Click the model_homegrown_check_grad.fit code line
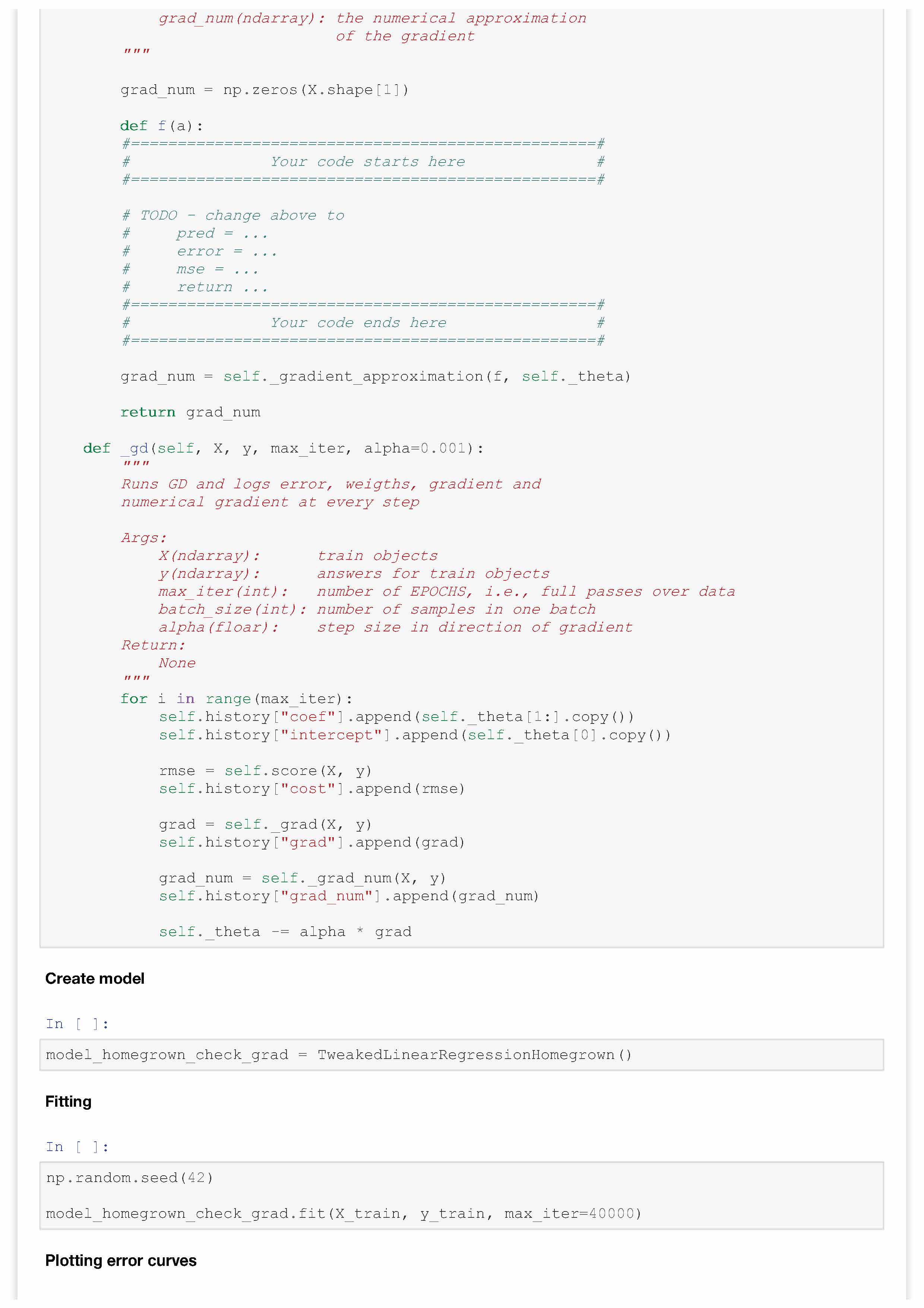 tap(343, 1213)
